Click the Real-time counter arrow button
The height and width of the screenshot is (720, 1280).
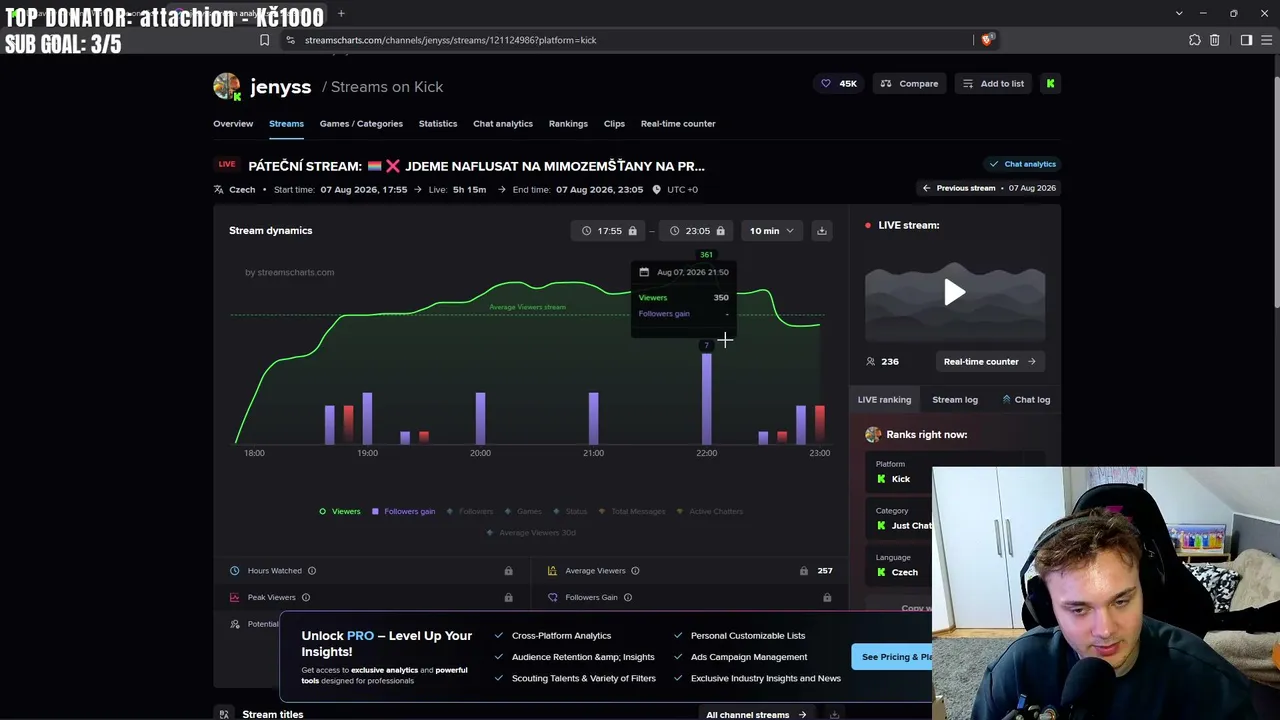tap(990, 362)
